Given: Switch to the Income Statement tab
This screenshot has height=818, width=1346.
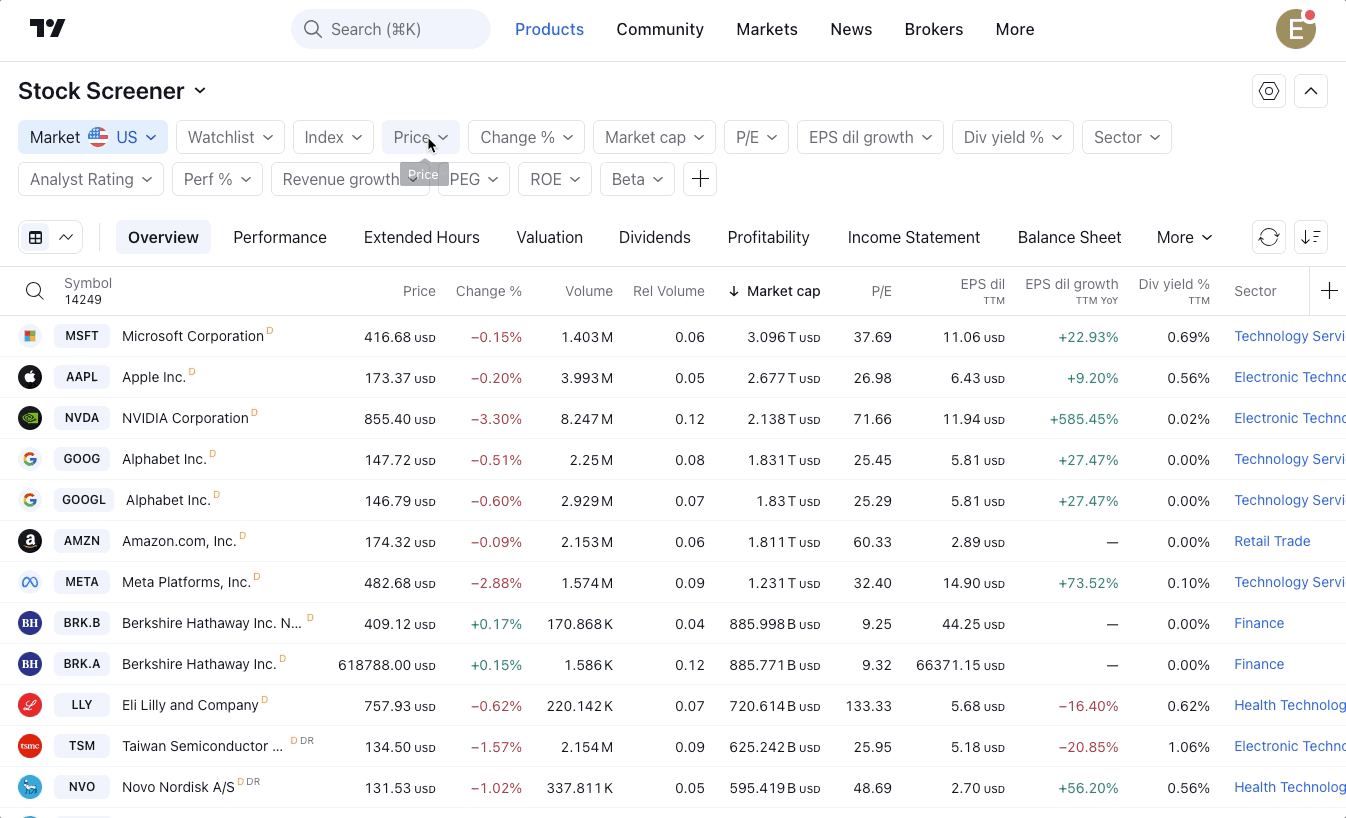Looking at the screenshot, I should click(914, 237).
